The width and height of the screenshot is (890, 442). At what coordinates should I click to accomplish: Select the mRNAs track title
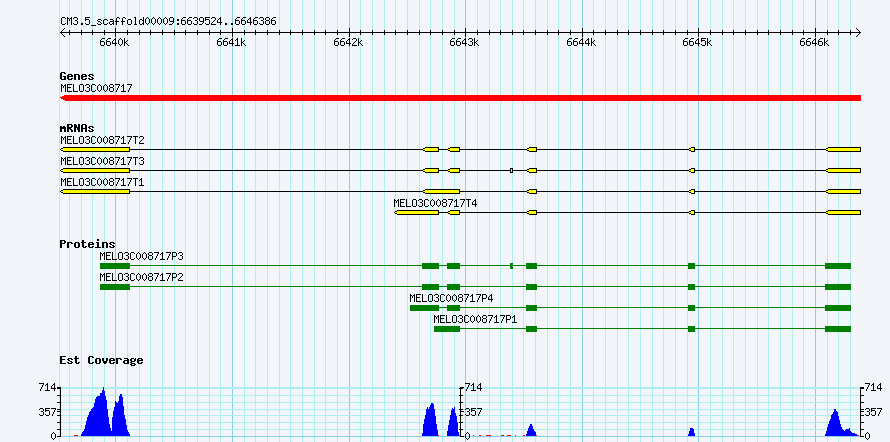[x=77, y=128]
